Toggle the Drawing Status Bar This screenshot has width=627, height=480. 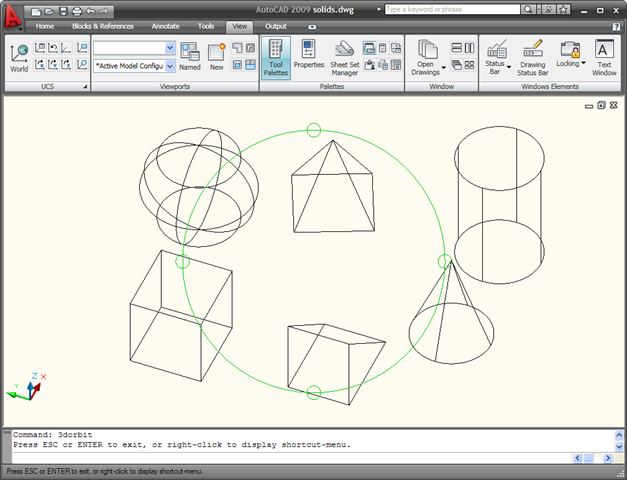[x=533, y=58]
